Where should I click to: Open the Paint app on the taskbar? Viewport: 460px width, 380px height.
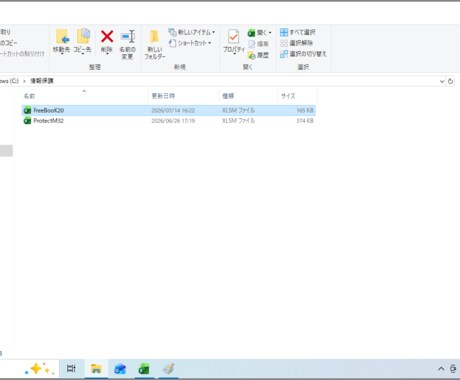168,369
